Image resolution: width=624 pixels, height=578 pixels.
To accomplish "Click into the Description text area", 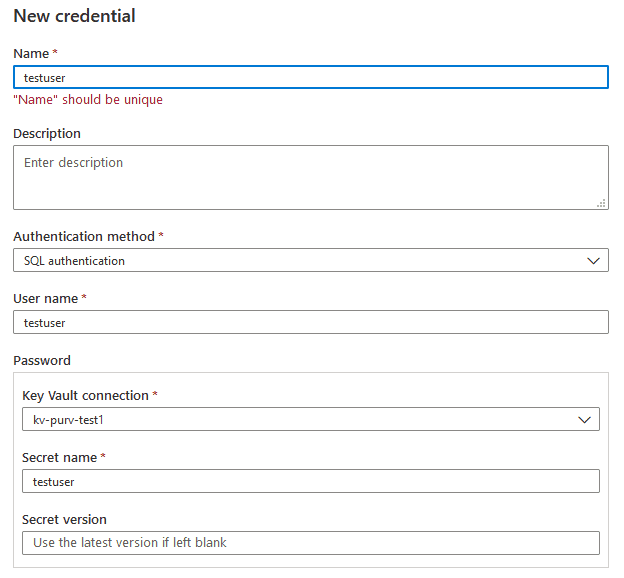I will [x=310, y=177].
